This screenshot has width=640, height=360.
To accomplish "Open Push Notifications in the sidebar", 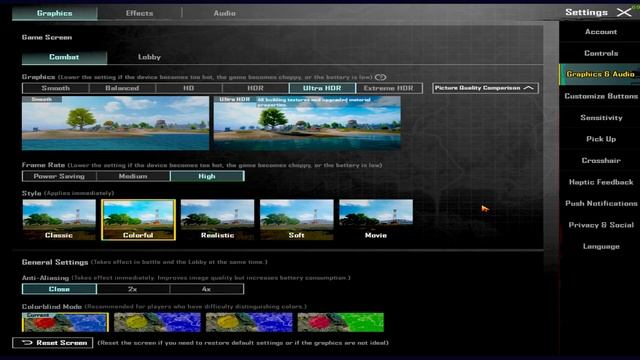I will (600, 203).
